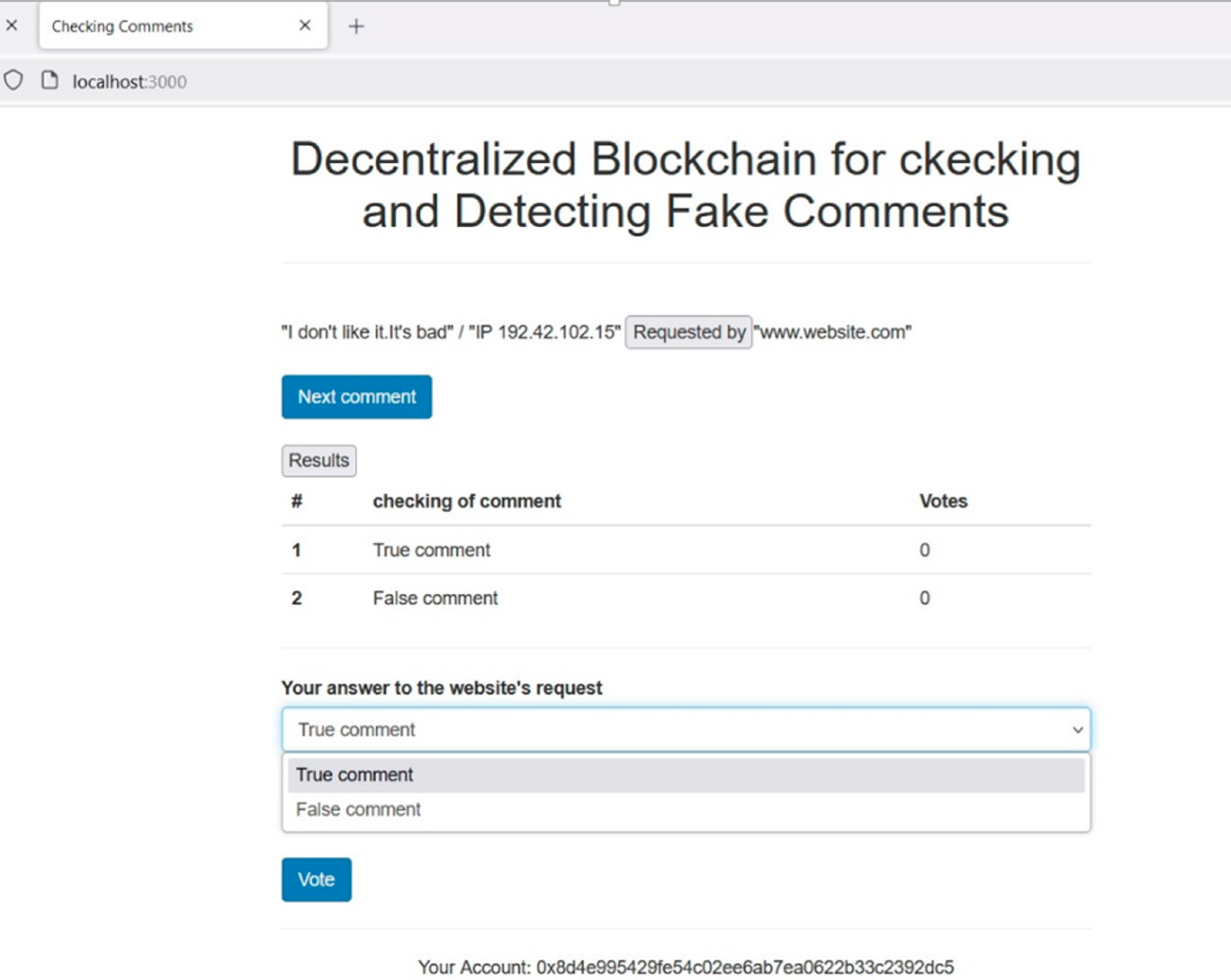Click the 'True comment' table row
Image resolution: width=1231 pixels, height=980 pixels.
432,550
